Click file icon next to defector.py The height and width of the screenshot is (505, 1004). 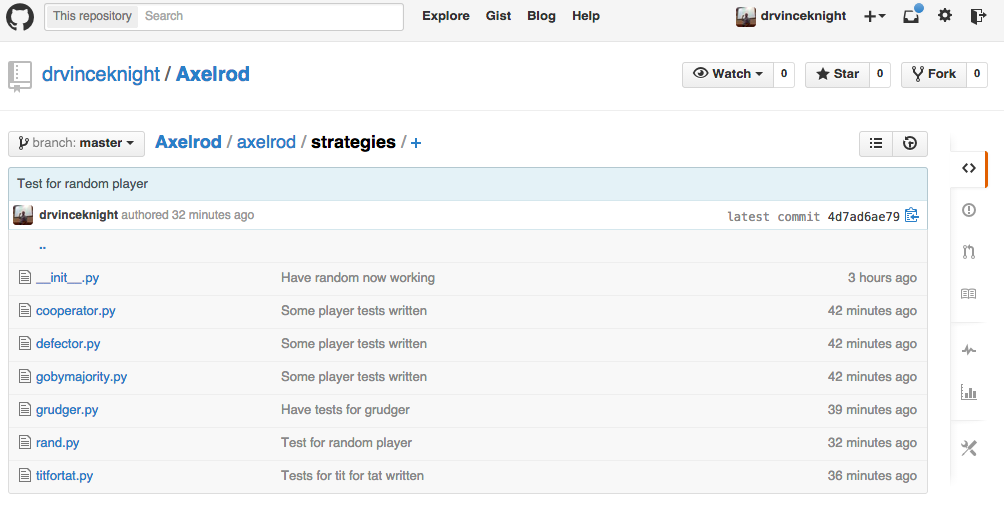point(24,343)
